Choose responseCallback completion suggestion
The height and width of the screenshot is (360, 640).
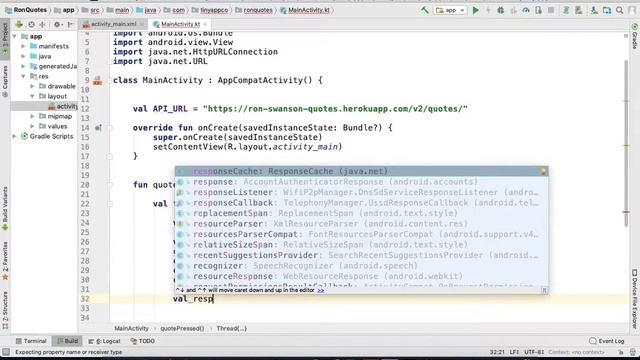pyautogui.click(x=361, y=203)
